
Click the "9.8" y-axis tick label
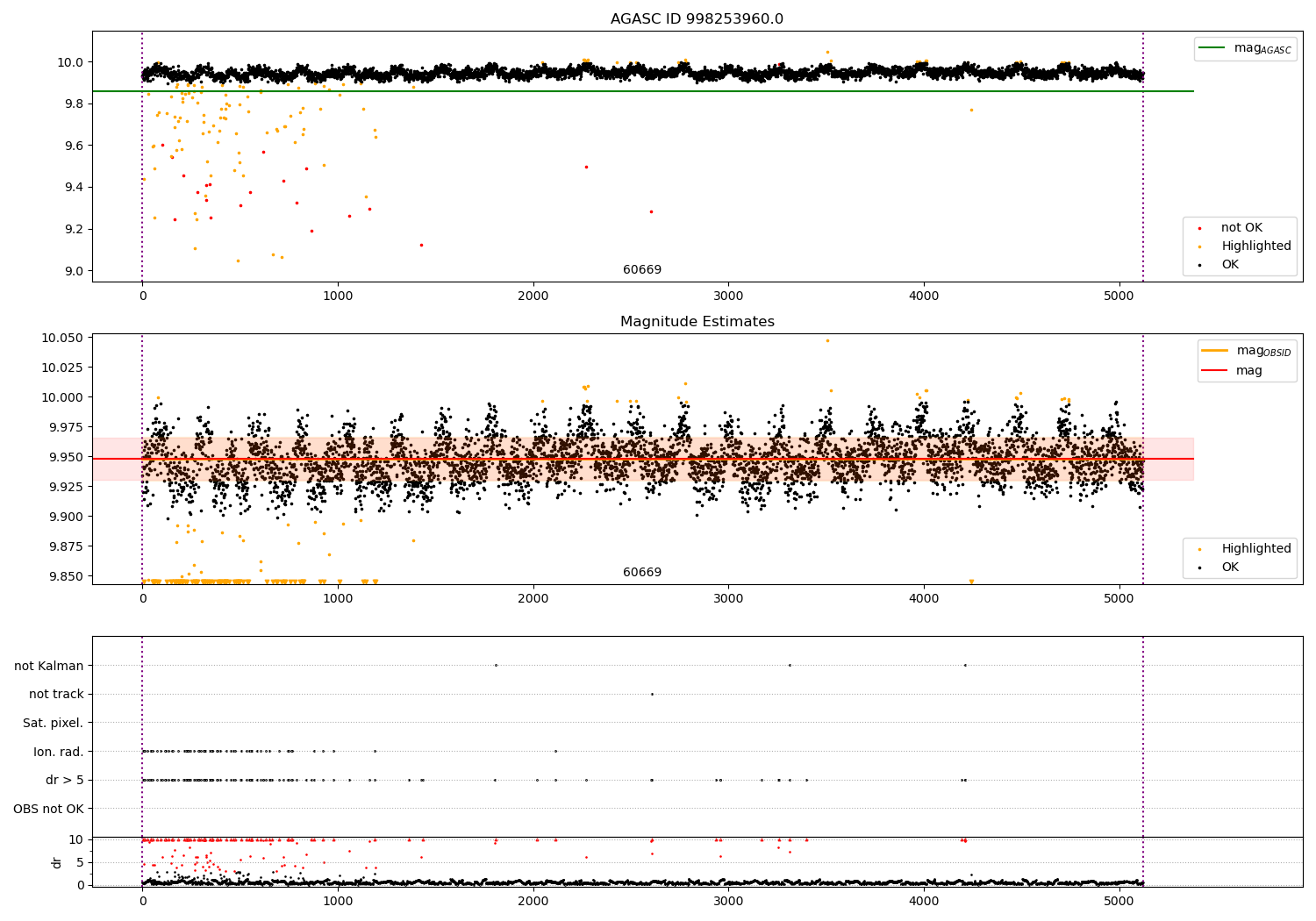74,104
